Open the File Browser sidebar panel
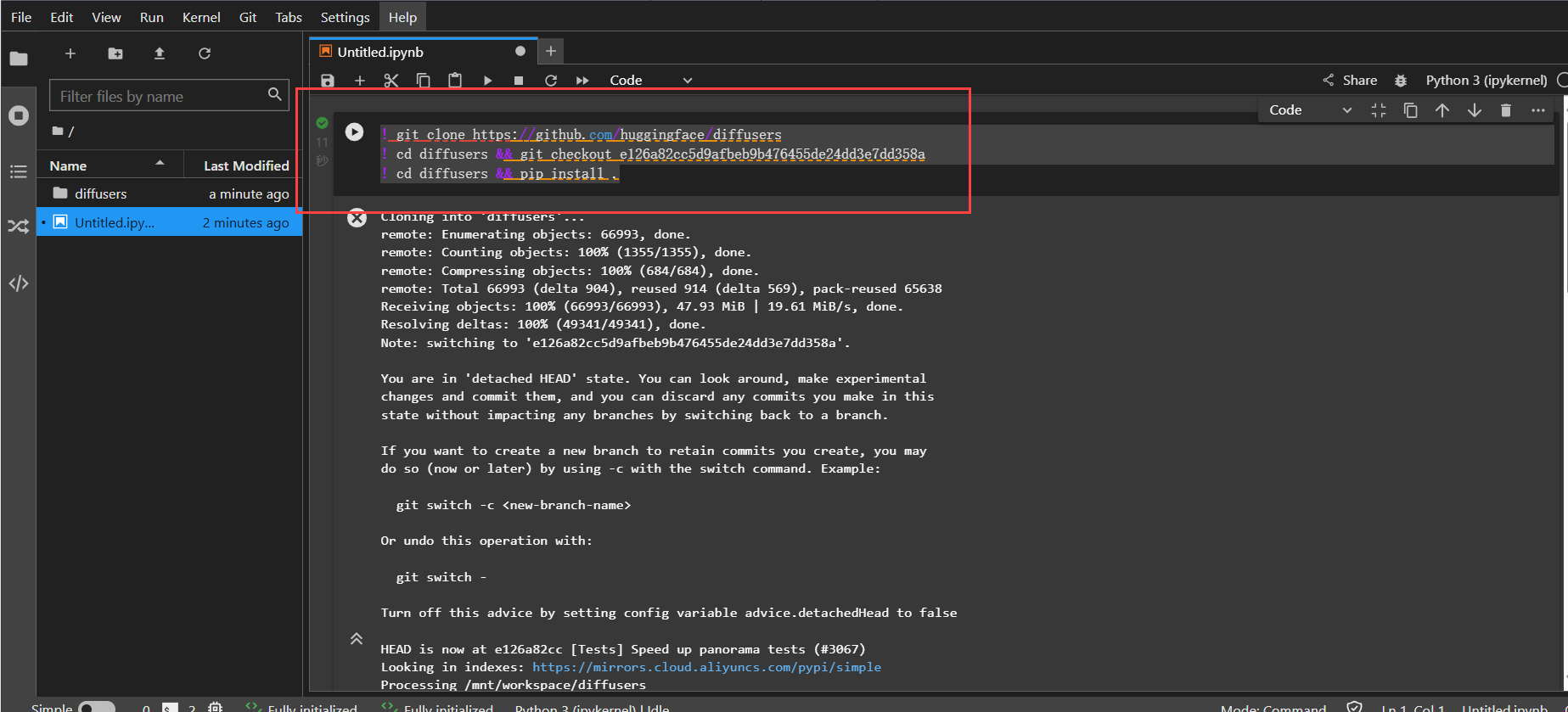The width and height of the screenshot is (1568, 712). (x=19, y=59)
